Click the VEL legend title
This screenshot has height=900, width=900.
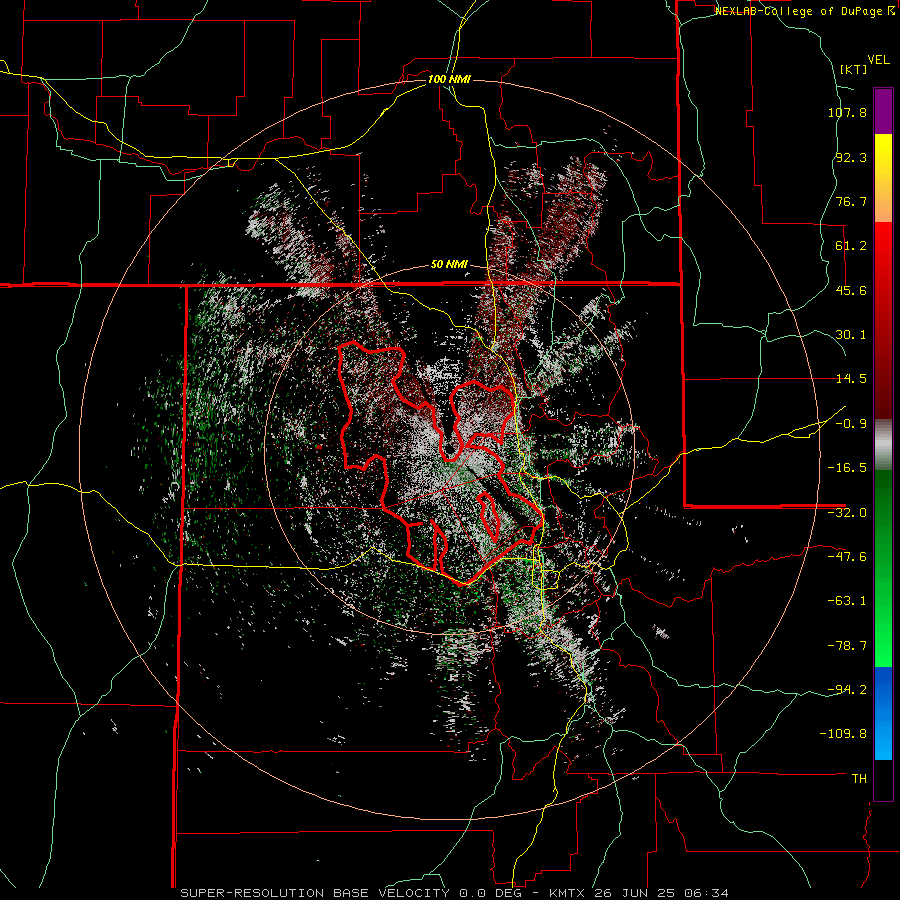point(878,59)
